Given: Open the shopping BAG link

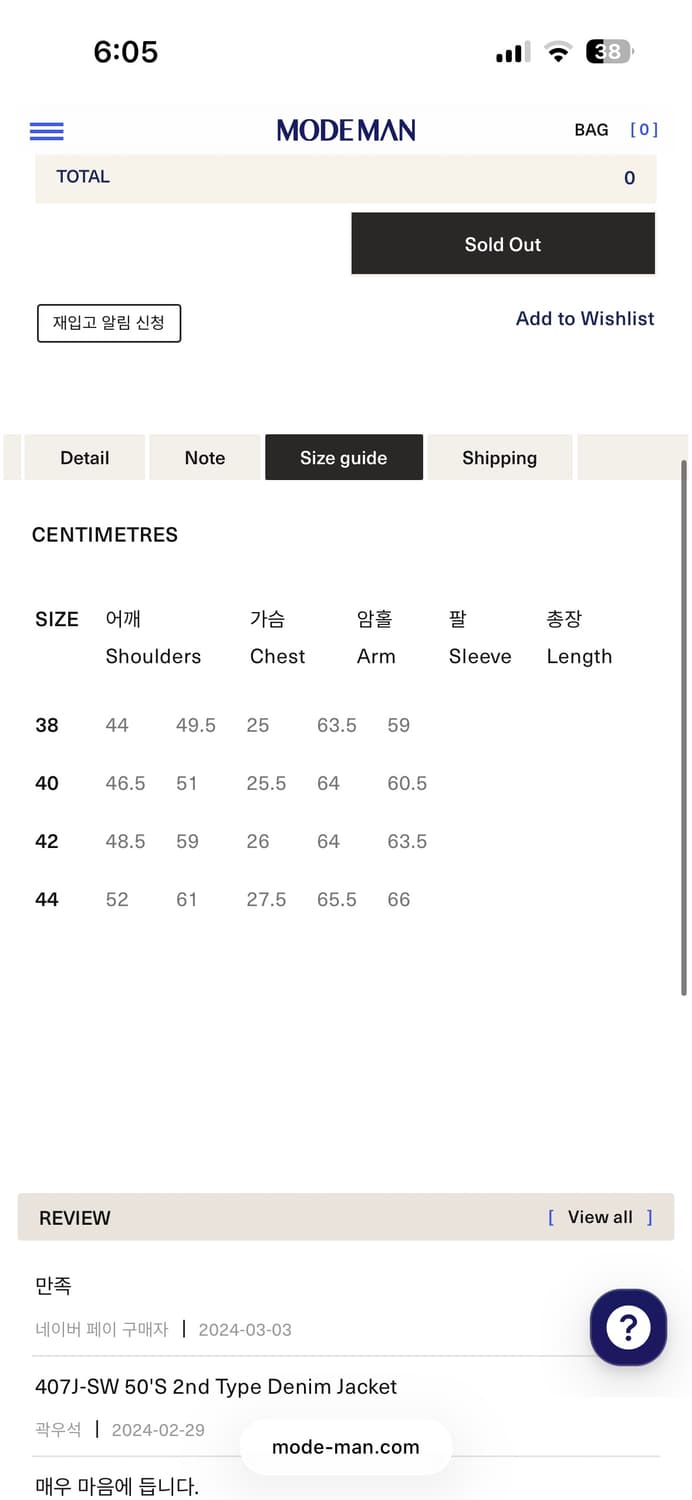Looking at the screenshot, I should point(591,130).
